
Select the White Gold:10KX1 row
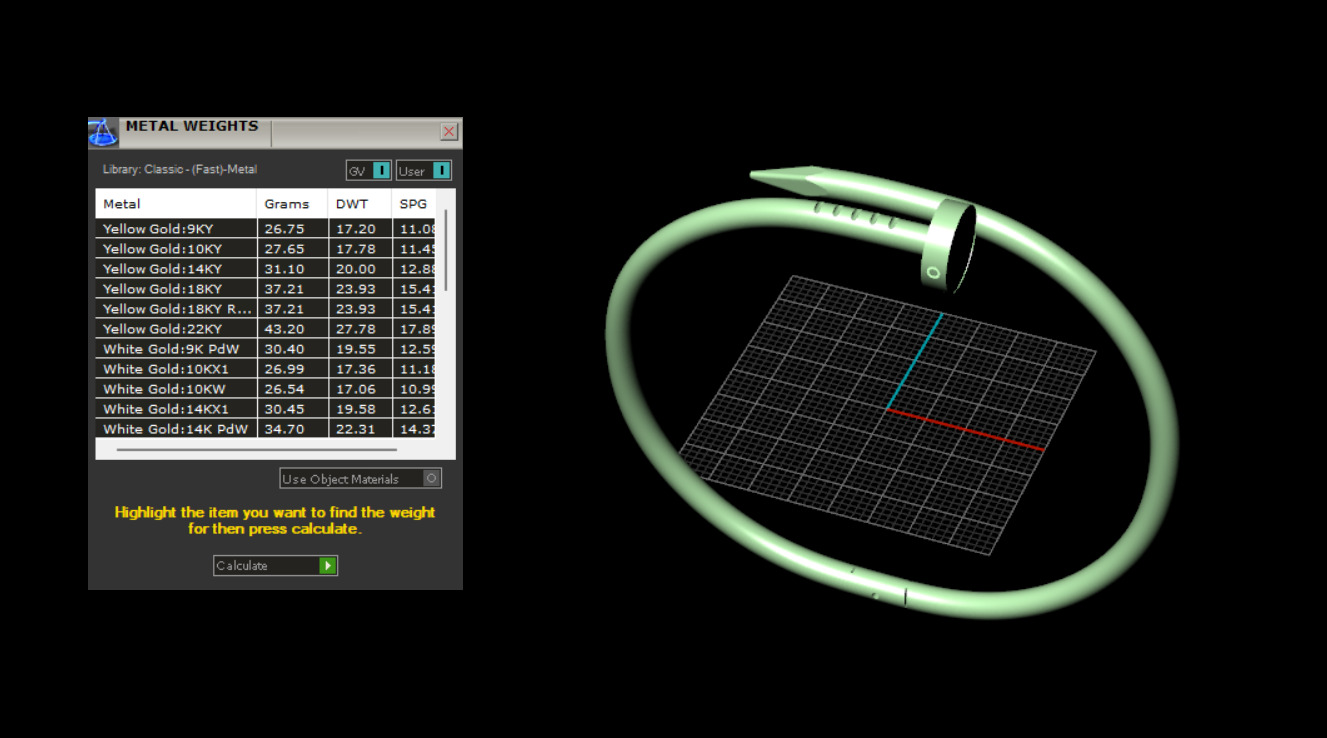(x=265, y=369)
